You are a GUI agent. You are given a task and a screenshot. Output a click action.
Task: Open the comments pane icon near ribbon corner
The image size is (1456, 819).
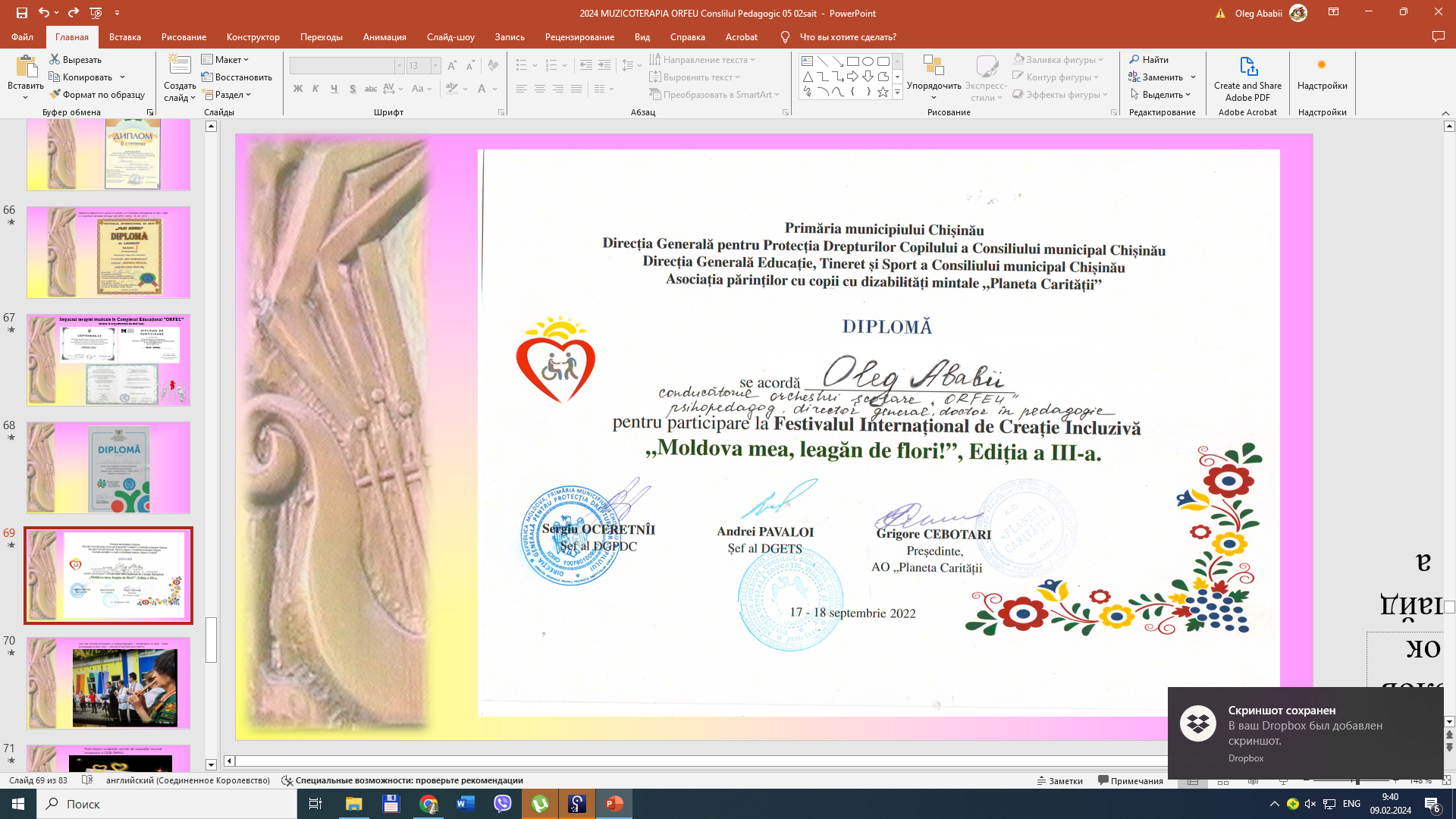coord(1438,36)
